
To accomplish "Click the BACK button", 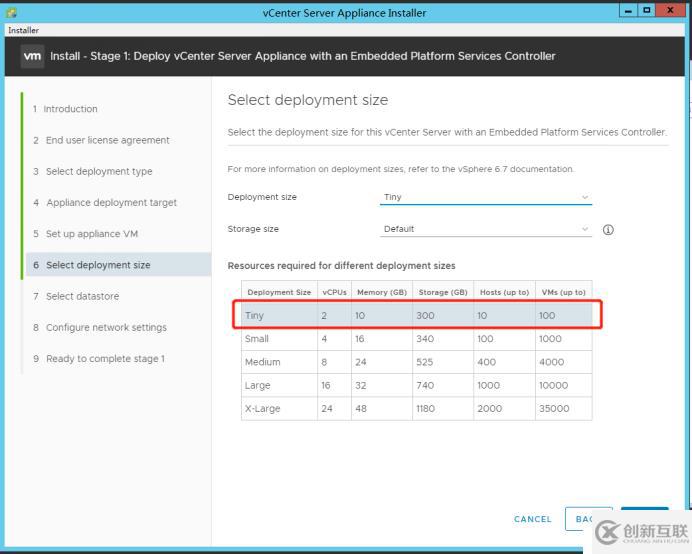I will coord(588,519).
